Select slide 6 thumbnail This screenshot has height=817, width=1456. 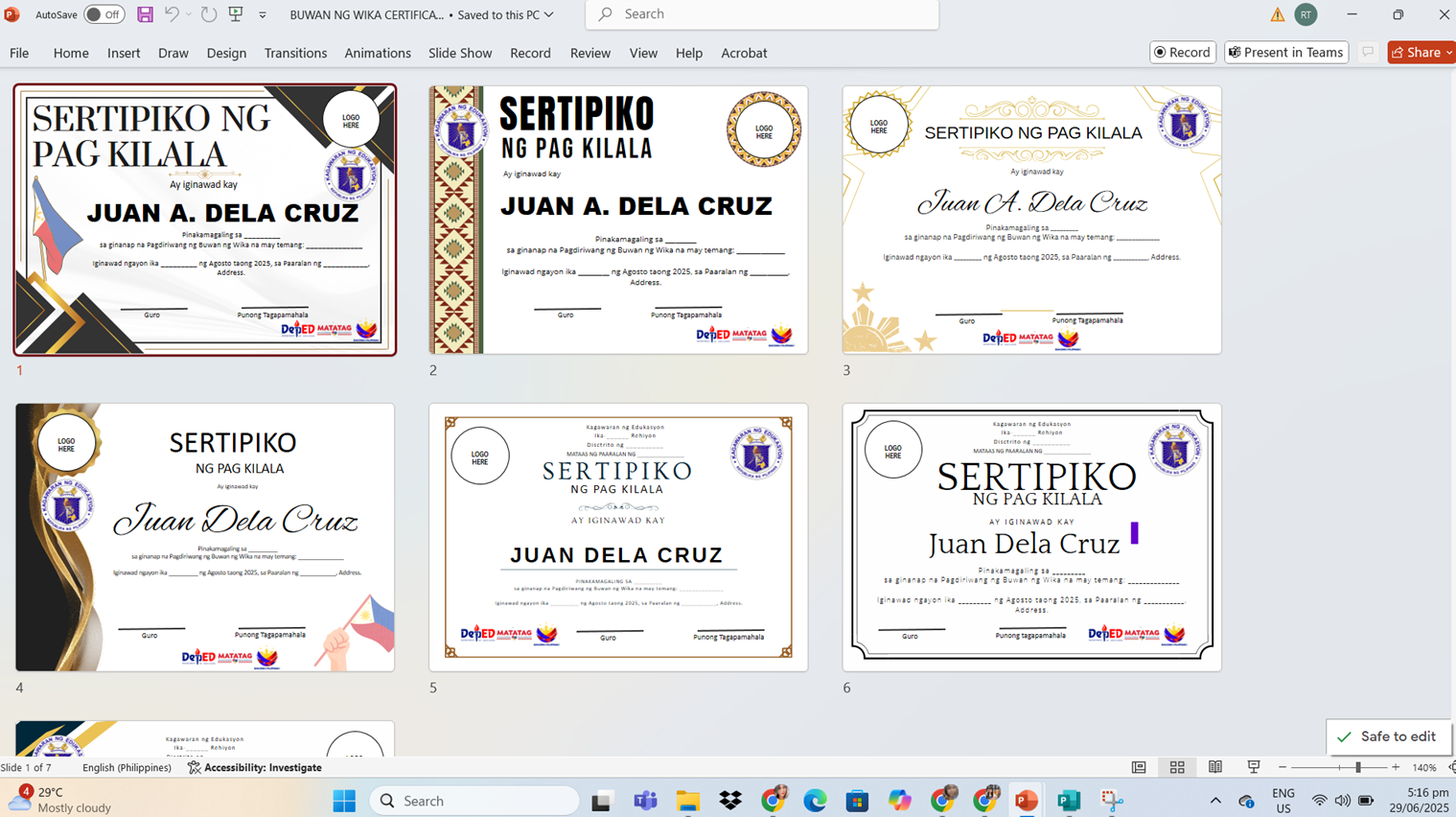1031,537
